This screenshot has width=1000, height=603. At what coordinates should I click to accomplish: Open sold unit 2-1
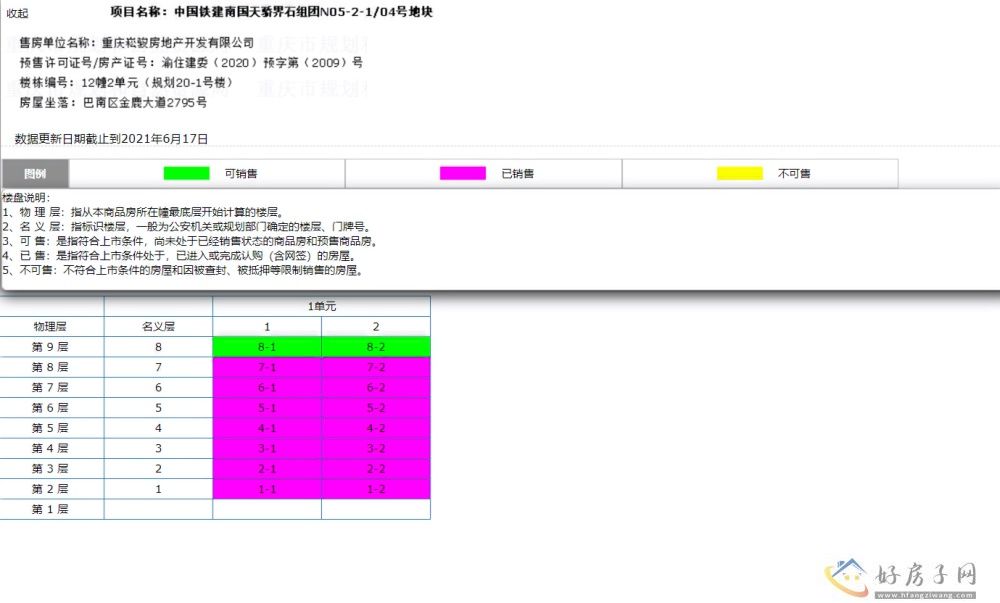pos(267,469)
